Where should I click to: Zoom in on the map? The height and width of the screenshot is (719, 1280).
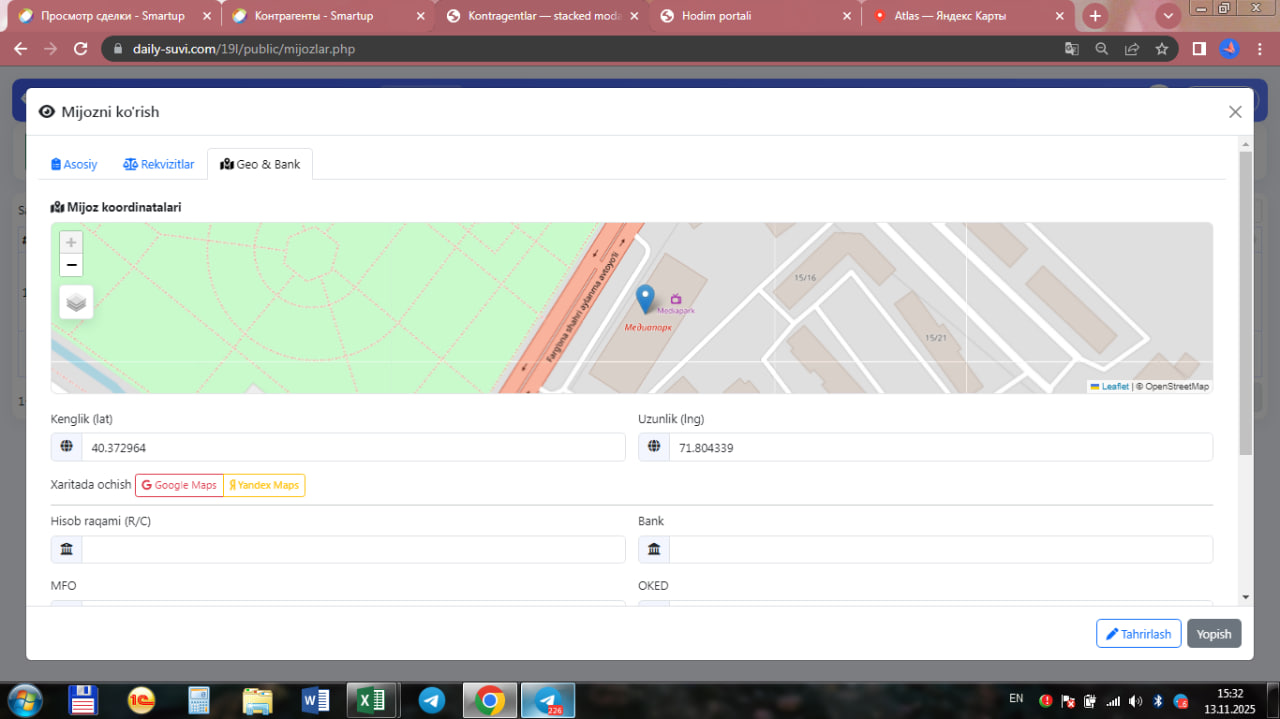pos(71,243)
